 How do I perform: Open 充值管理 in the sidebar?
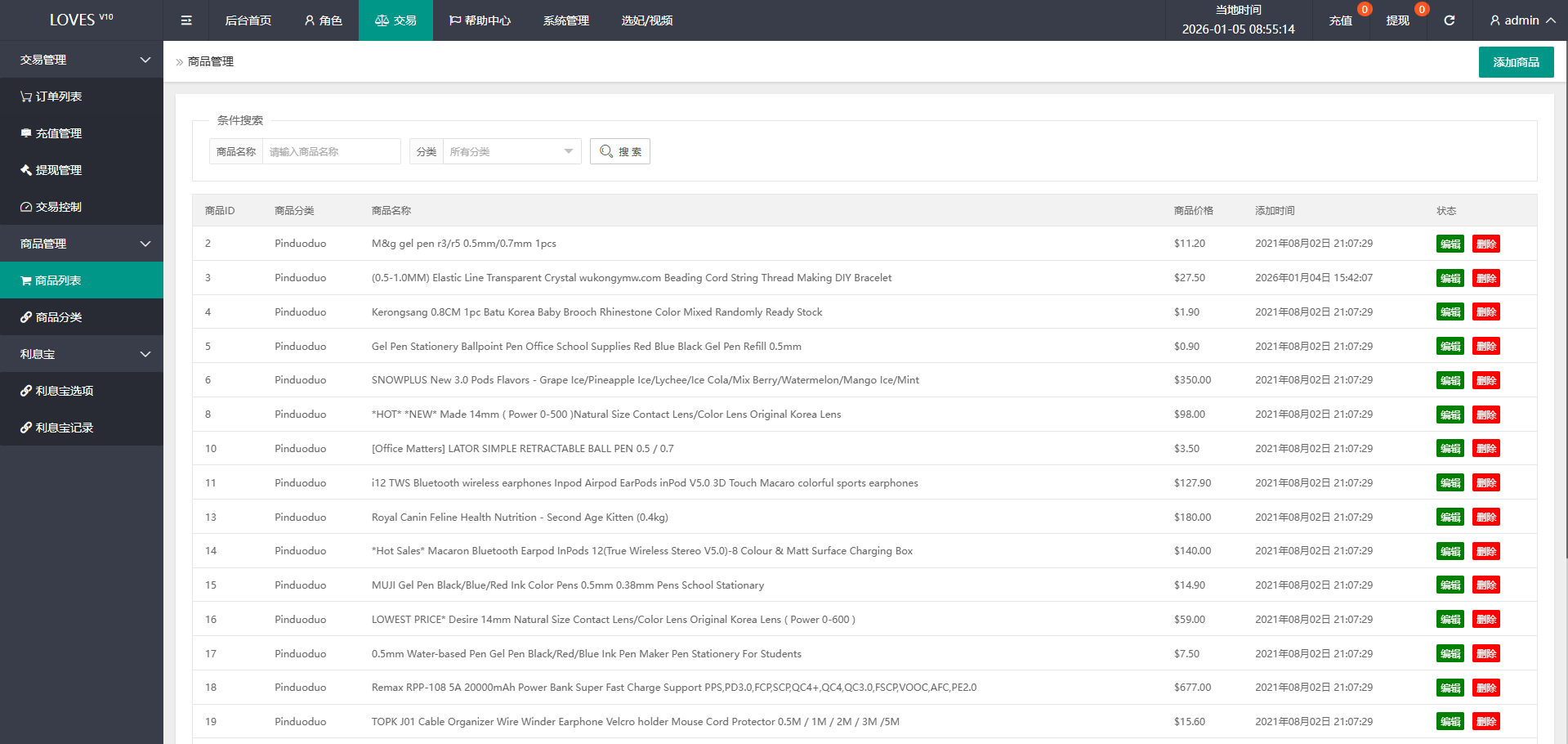tap(51, 133)
